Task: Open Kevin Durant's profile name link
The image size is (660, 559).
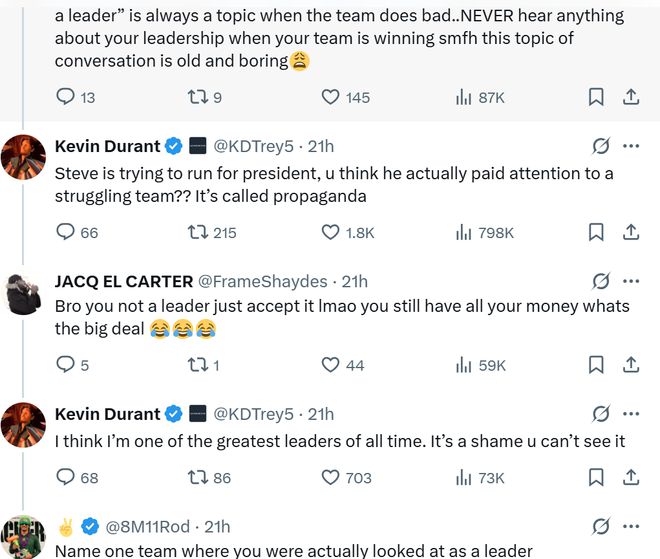Action: click(107, 146)
